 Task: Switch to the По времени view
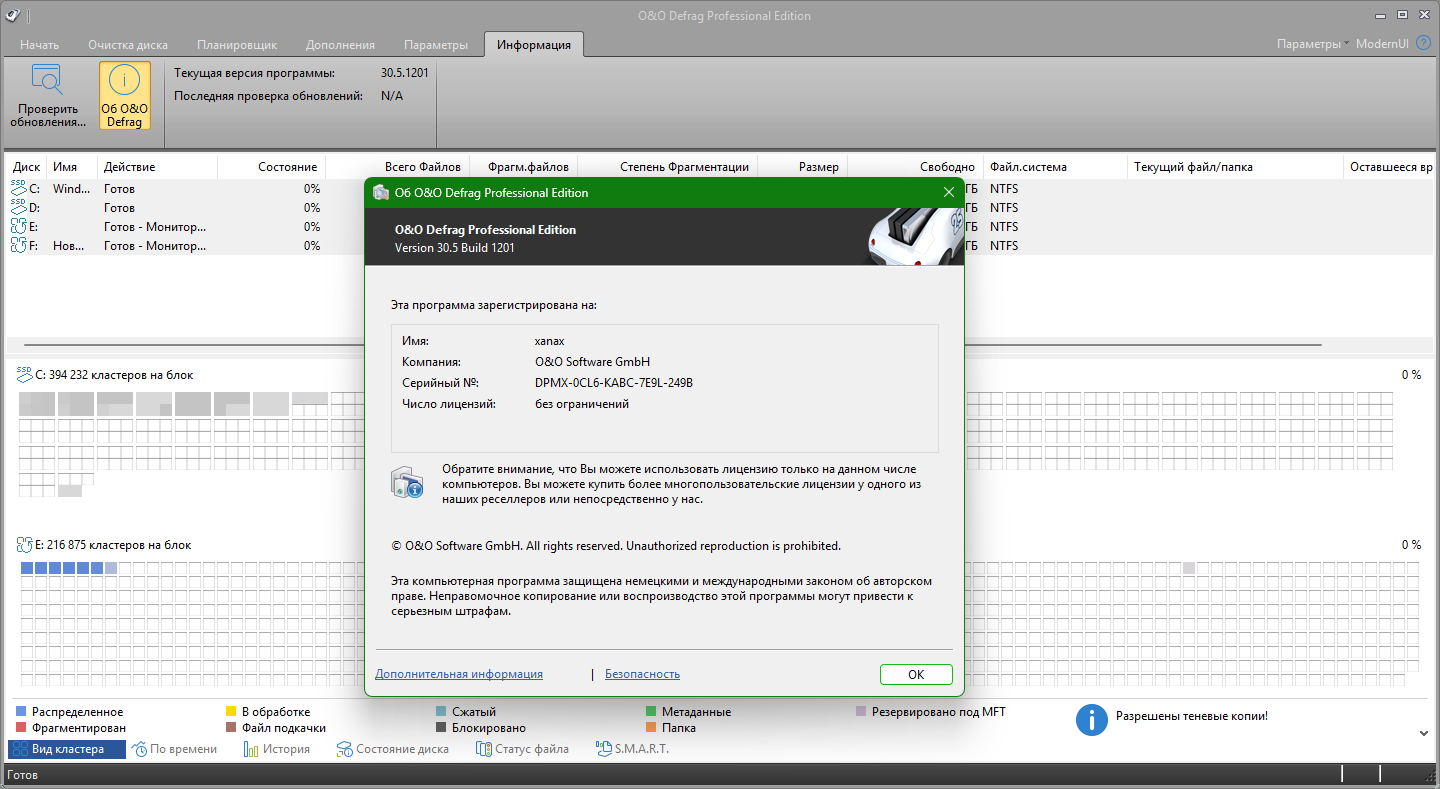[x=174, y=749]
